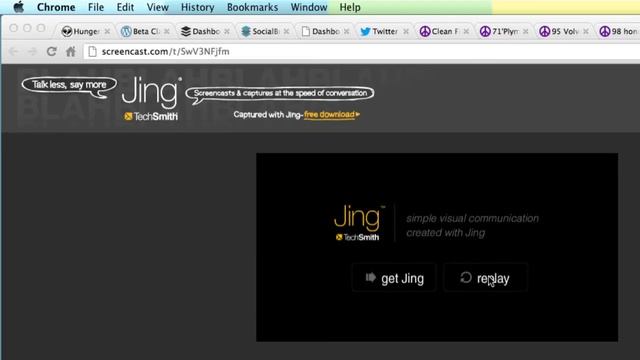This screenshot has width=640, height=360.
Task: Close the 71'Plym tab
Action: point(525,31)
